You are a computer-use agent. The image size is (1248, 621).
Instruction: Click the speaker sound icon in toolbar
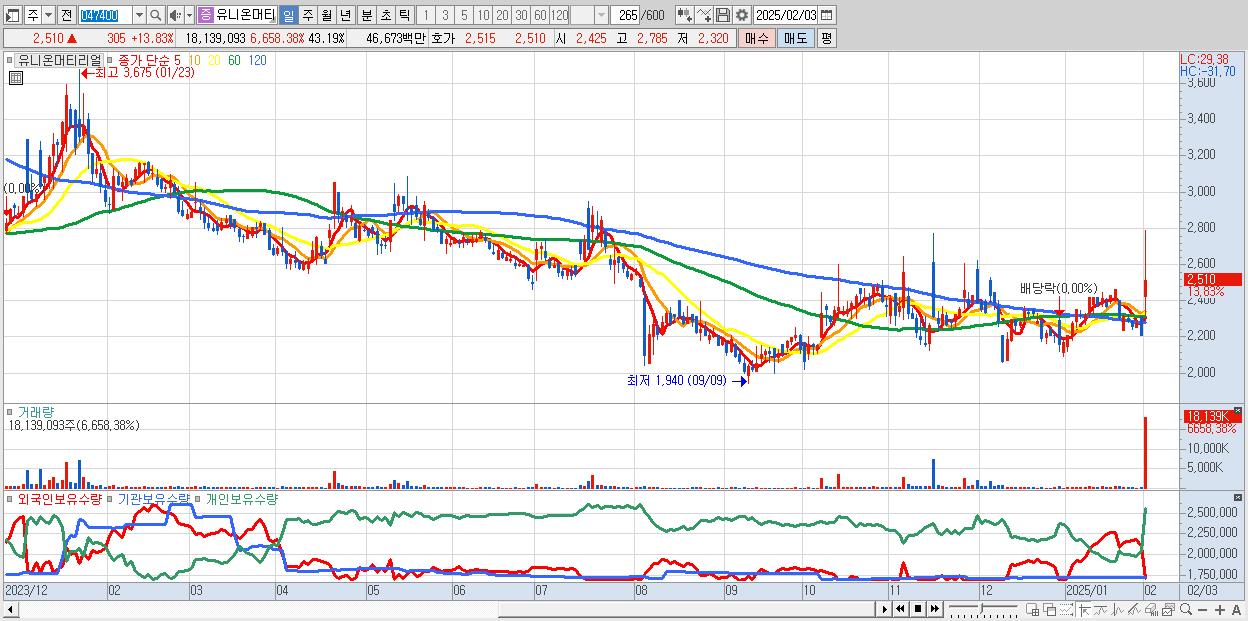175,15
